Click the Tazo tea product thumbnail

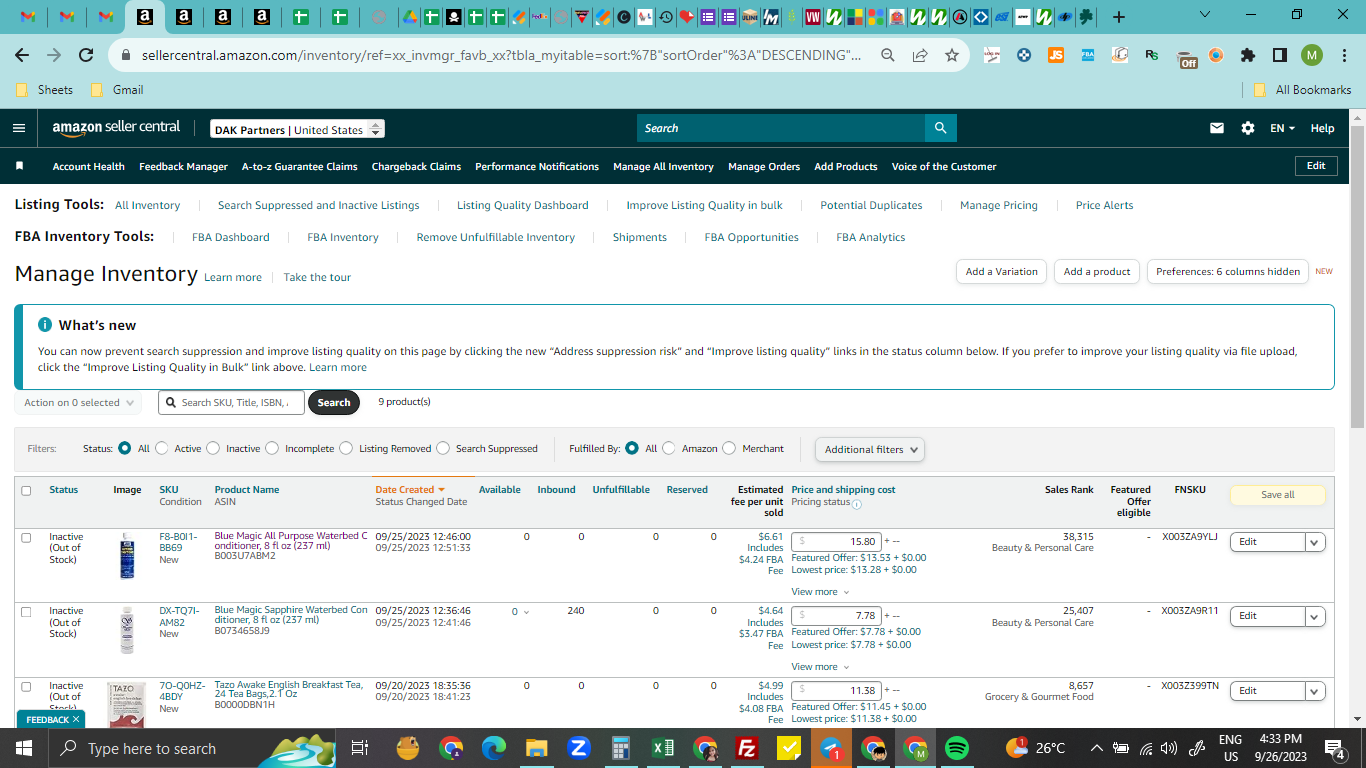click(127, 705)
